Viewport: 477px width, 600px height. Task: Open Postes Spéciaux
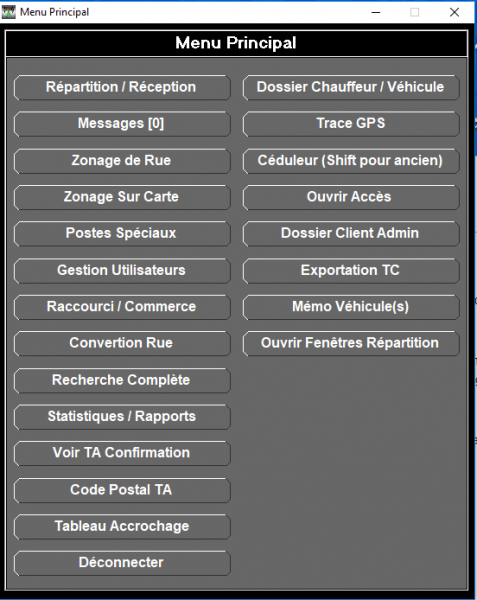tap(122, 233)
